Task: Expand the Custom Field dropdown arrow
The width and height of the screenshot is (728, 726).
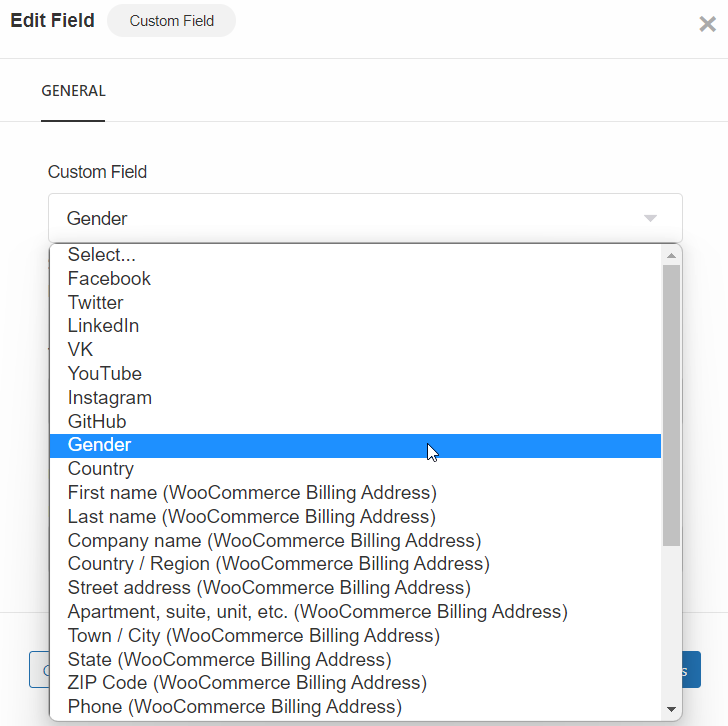Action: coord(650,218)
